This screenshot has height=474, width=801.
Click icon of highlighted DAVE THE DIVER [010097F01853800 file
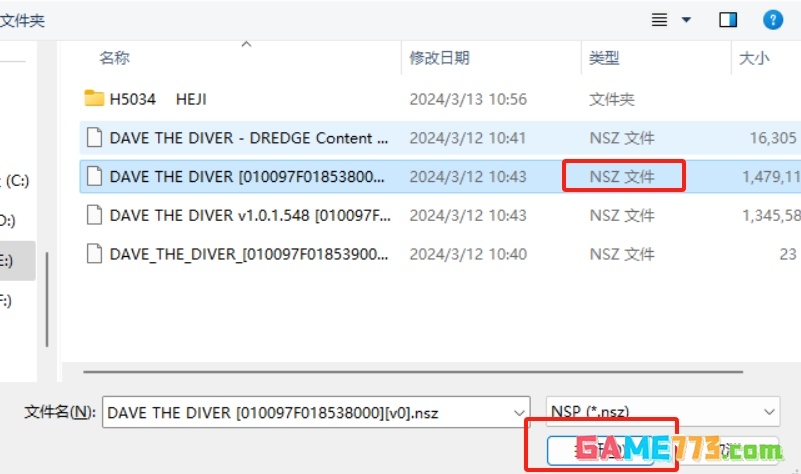click(x=94, y=176)
